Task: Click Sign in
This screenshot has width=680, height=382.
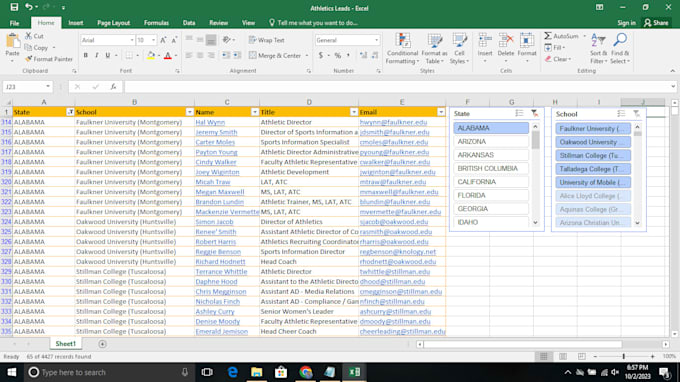Action: [626, 23]
